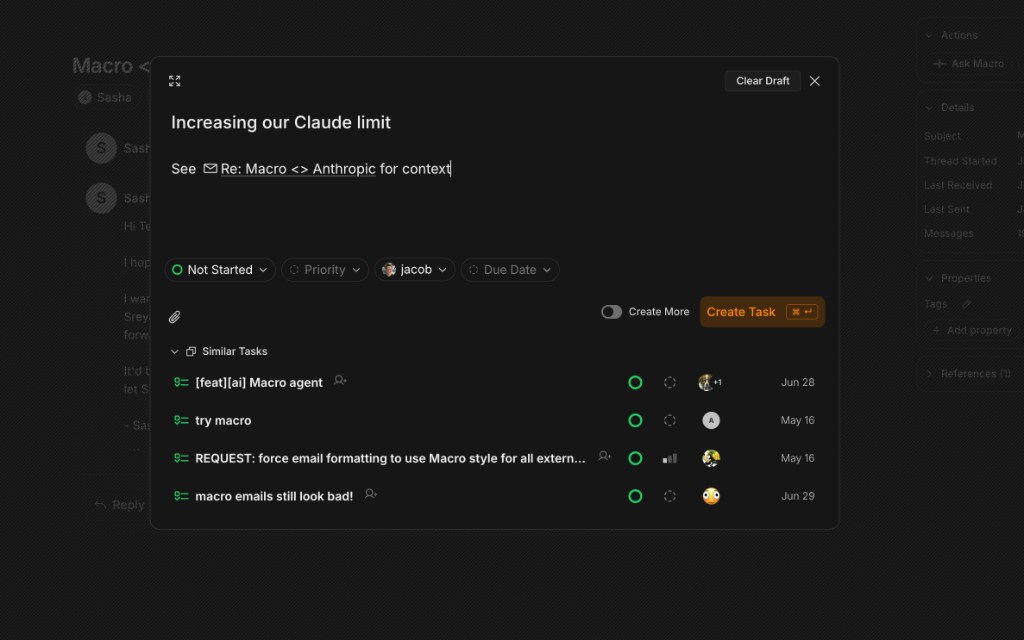Screen dimensions: 1024x640
Task: Collapse Properties section in background sidebar
Action: click(x=929, y=278)
